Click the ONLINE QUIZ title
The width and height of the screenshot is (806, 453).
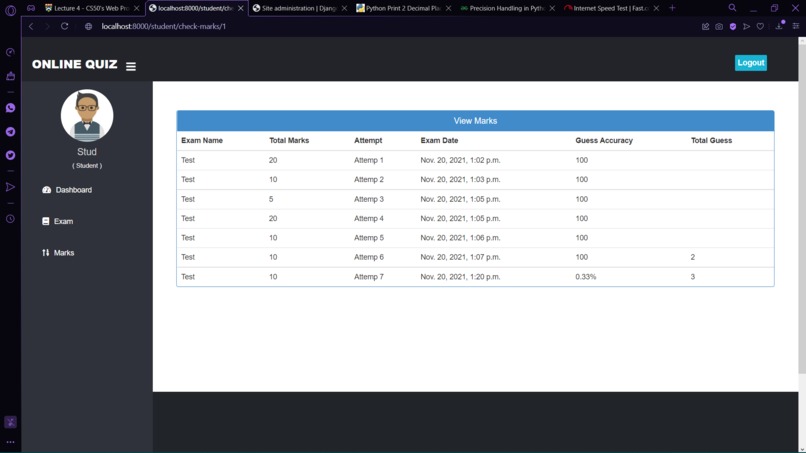click(75, 64)
